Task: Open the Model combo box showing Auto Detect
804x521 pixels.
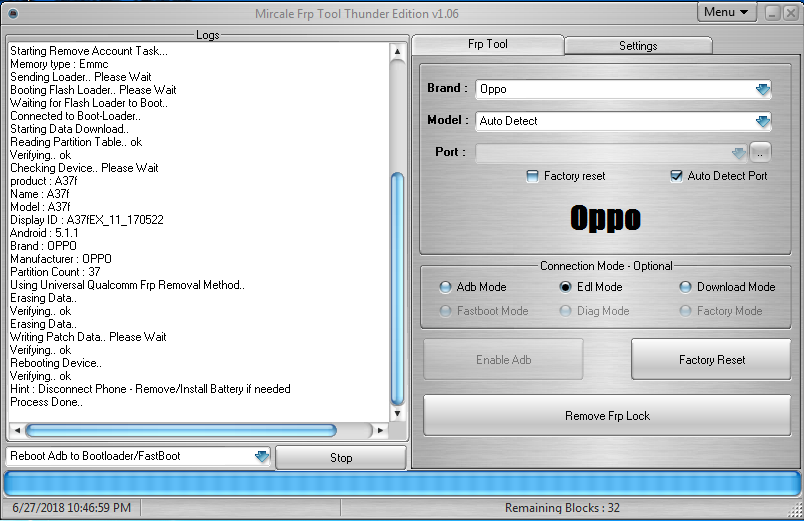Action: click(623, 121)
